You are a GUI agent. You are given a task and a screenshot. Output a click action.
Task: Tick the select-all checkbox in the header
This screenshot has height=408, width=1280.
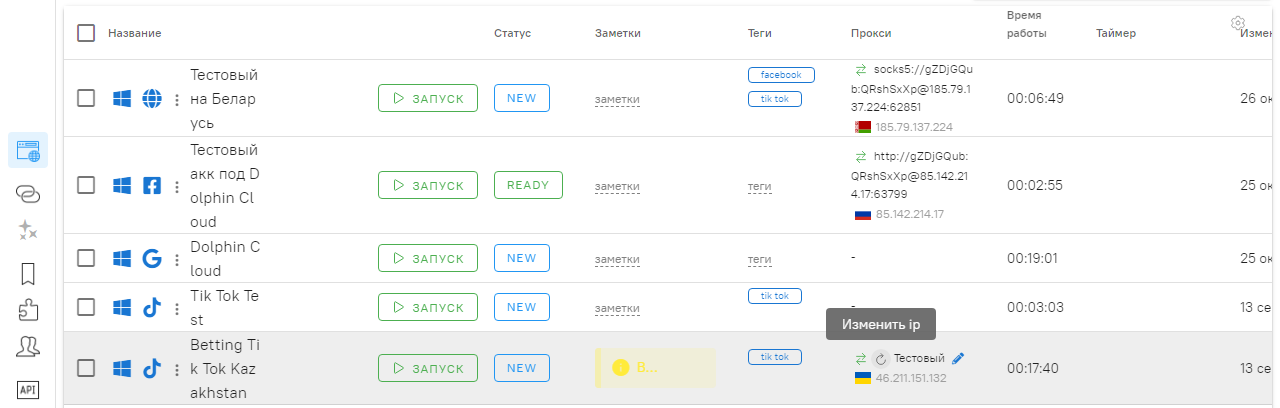point(86,33)
